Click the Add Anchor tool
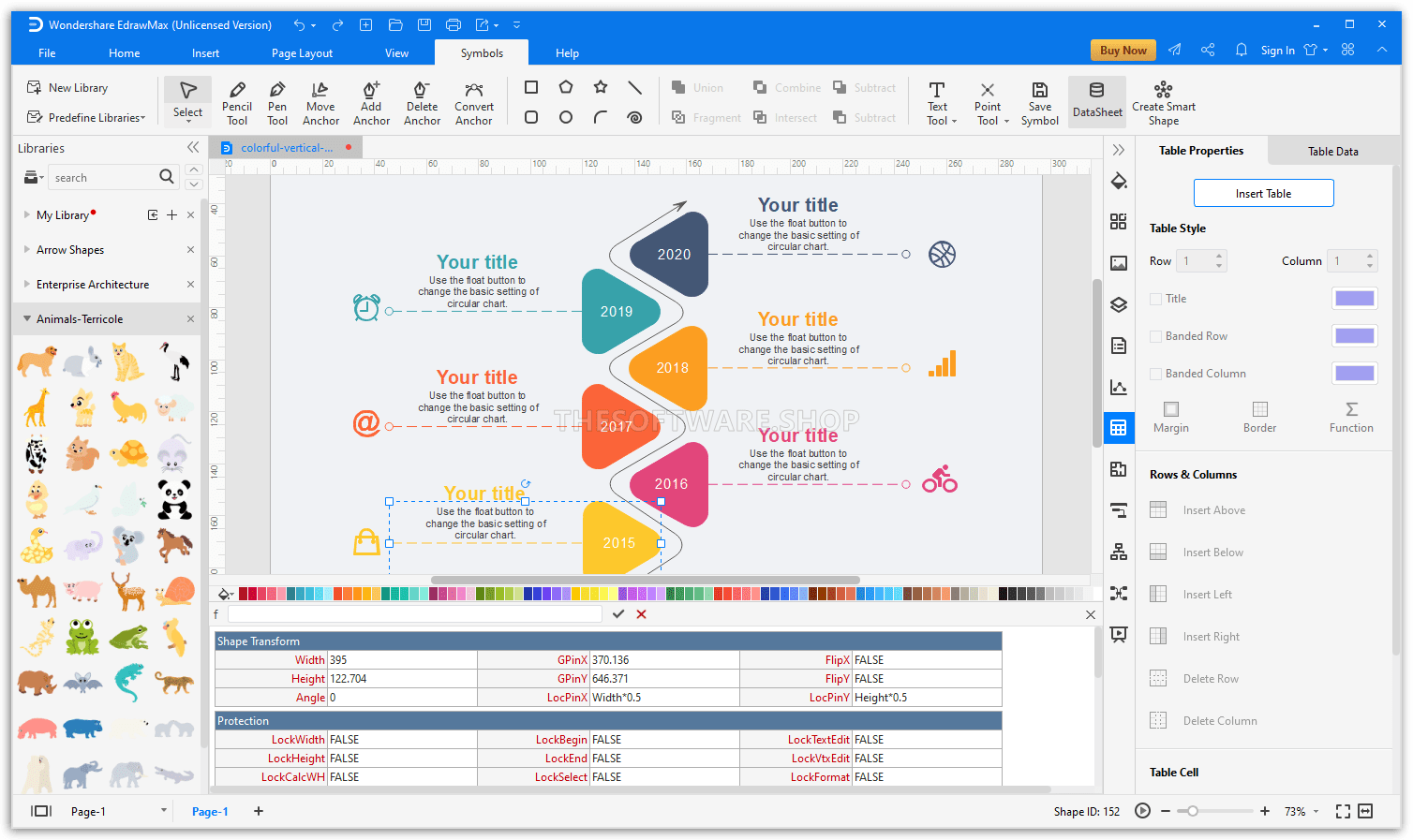 [371, 102]
